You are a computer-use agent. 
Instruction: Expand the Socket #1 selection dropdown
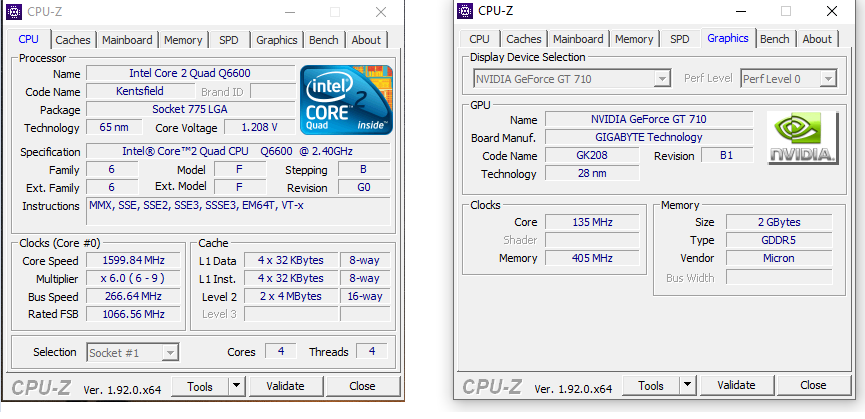(171, 352)
